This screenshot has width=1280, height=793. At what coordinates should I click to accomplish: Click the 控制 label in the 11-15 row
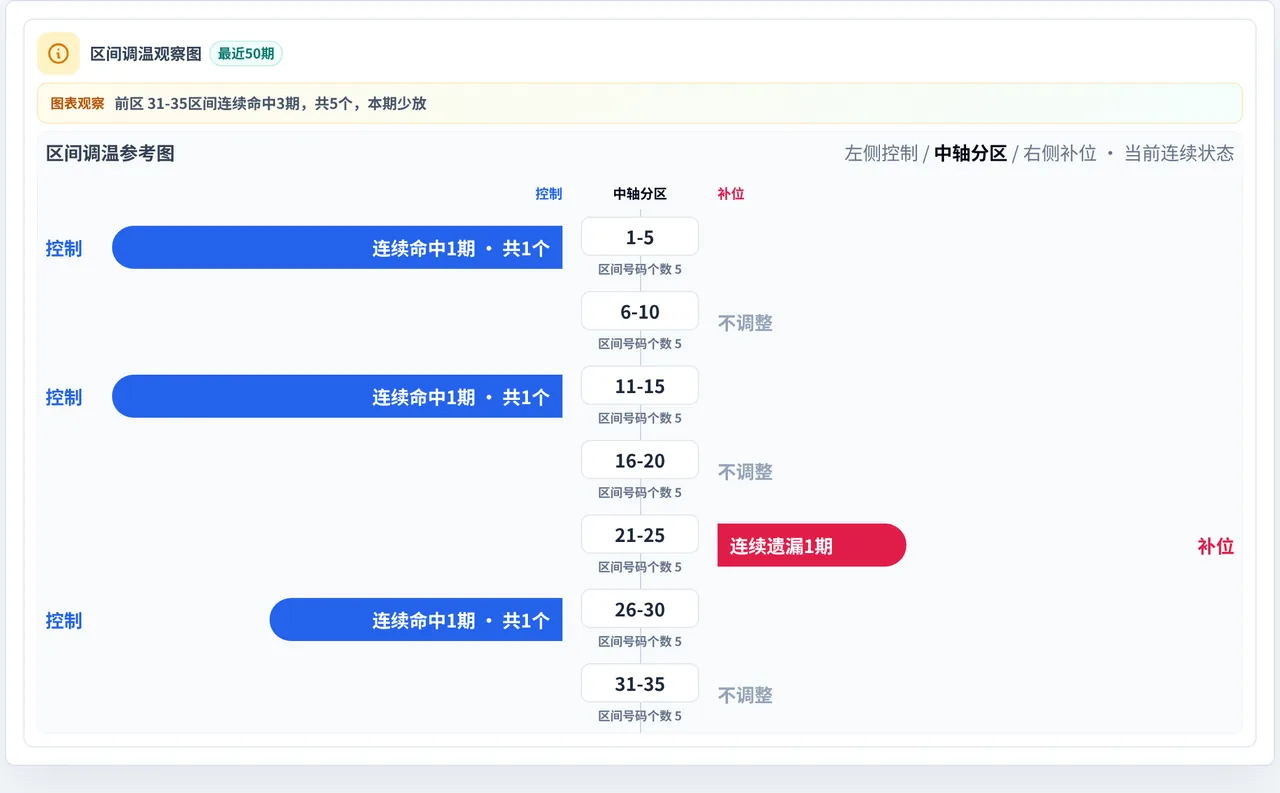pos(64,397)
